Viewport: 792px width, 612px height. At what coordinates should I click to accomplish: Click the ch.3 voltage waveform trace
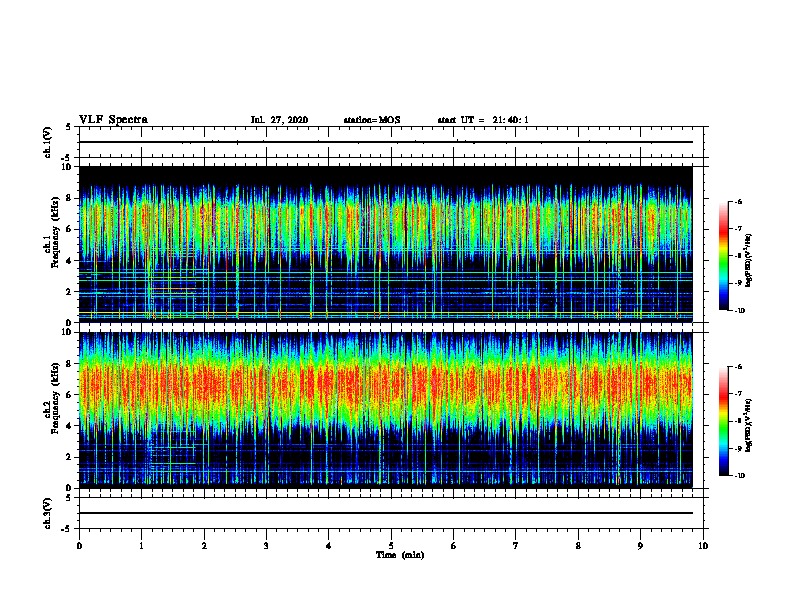point(386,513)
